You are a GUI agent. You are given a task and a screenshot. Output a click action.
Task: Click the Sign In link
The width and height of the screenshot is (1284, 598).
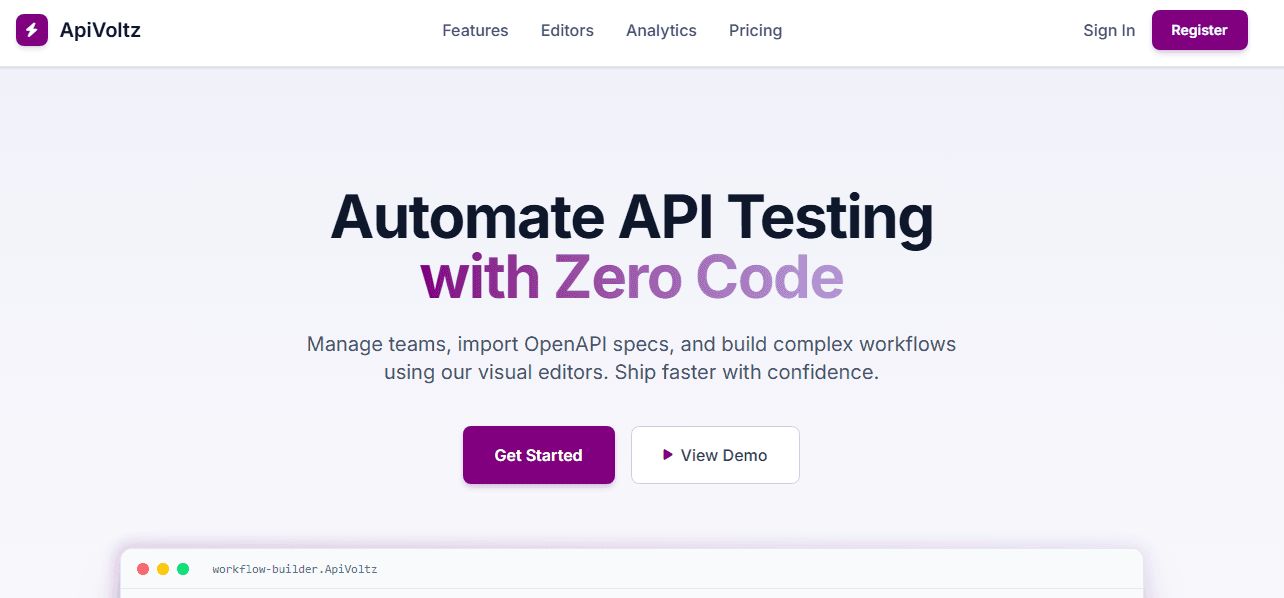(x=1109, y=30)
